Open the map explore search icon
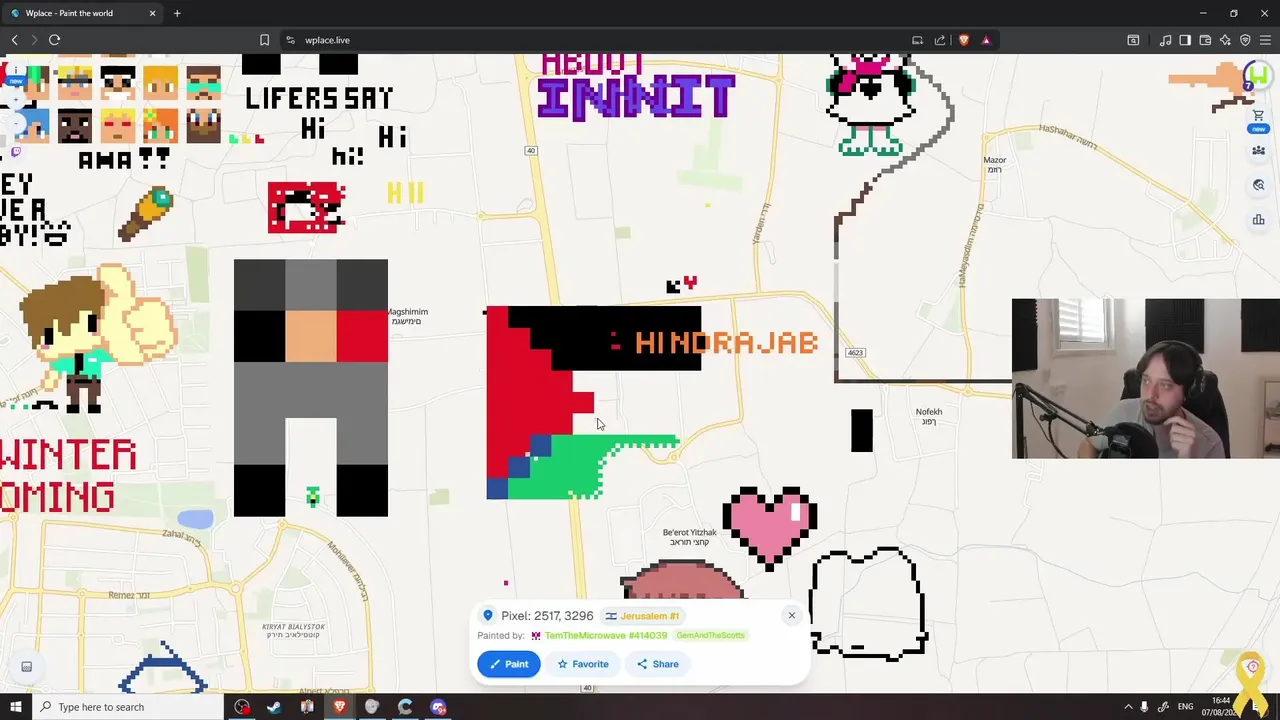1280x720 pixels. click(x=1258, y=185)
